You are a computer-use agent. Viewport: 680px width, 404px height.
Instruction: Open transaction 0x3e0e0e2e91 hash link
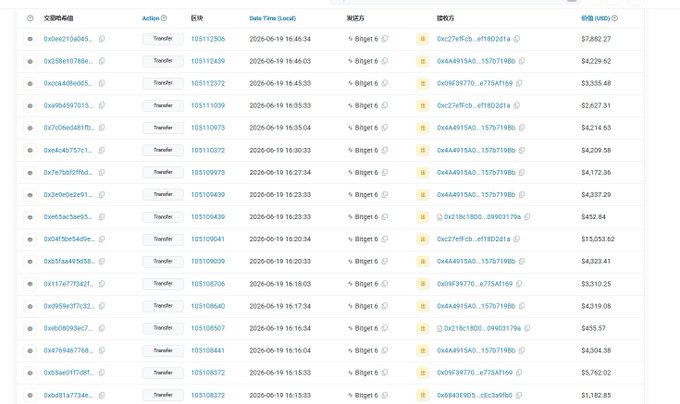tap(68, 195)
